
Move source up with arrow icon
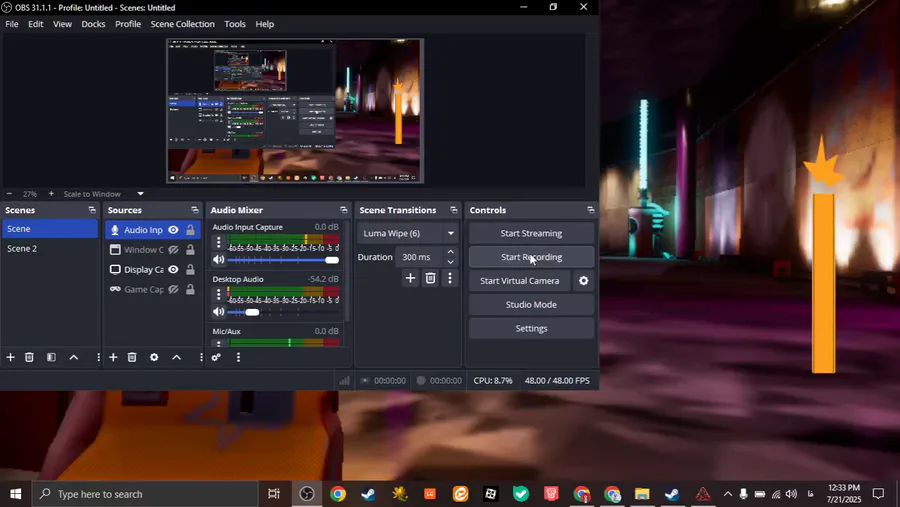[x=176, y=357]
